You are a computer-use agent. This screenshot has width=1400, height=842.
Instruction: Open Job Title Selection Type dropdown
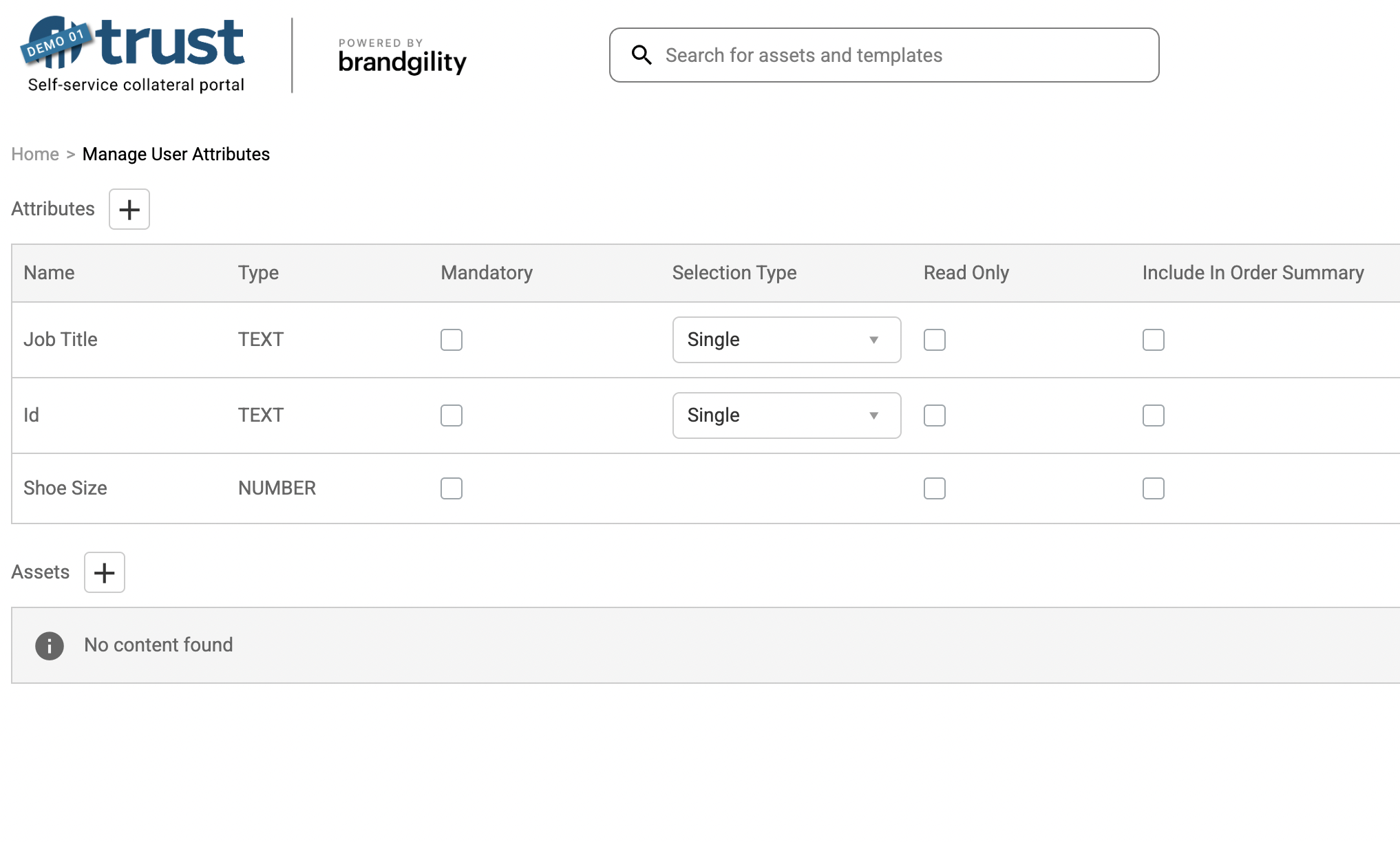786,340
